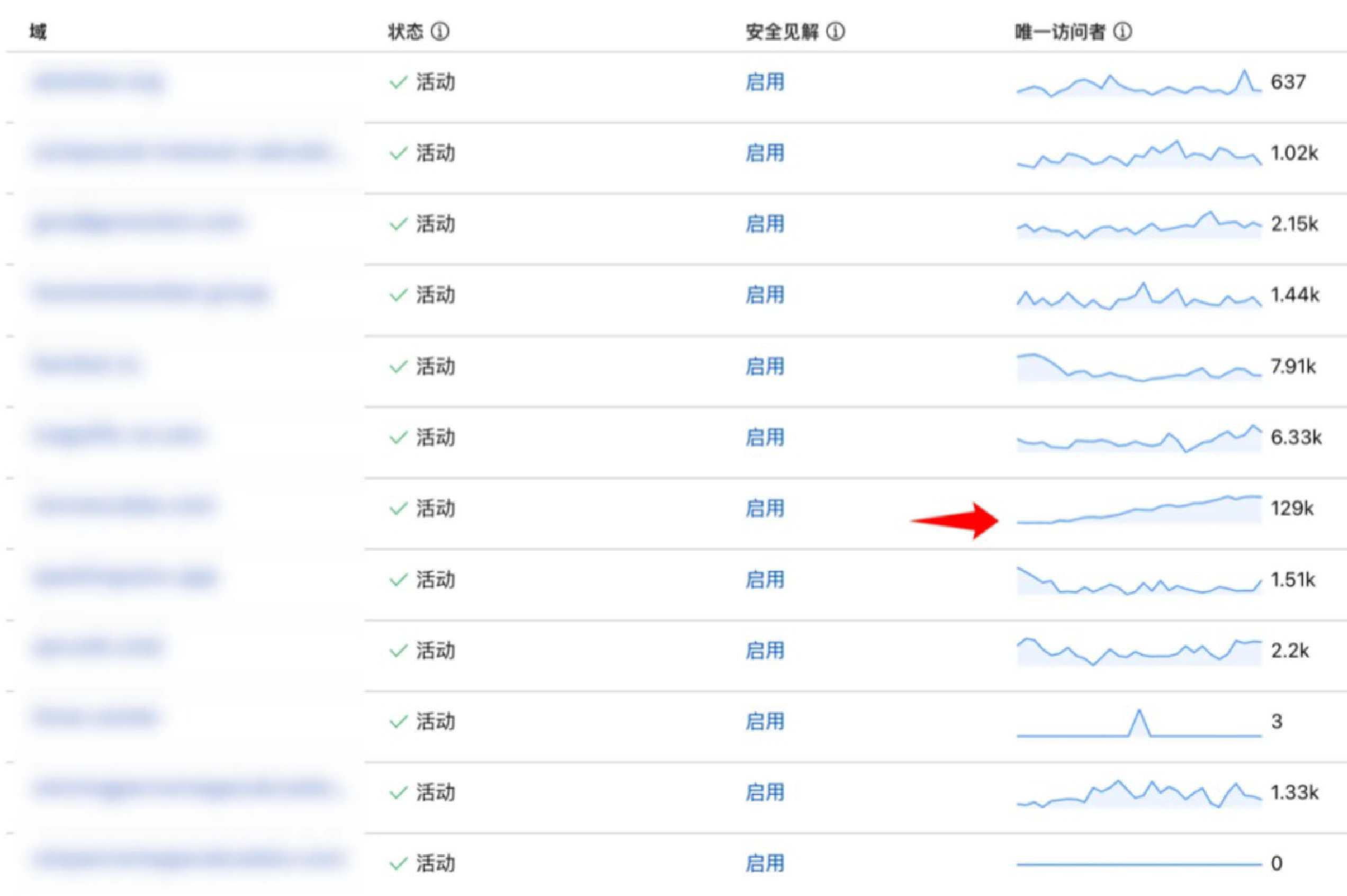Click 启用 link in the 1.02k row
Viewport: 1347px width, 896px height.
(x=765, y=153)
